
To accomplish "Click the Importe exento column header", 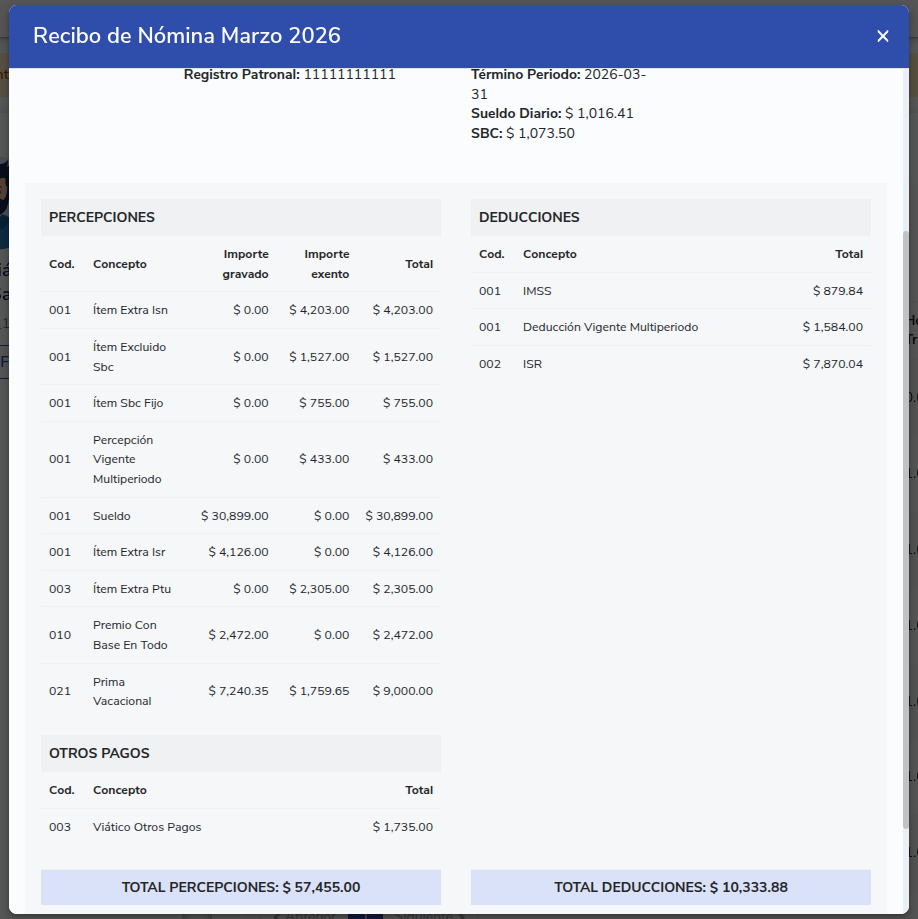I will 326,264.
